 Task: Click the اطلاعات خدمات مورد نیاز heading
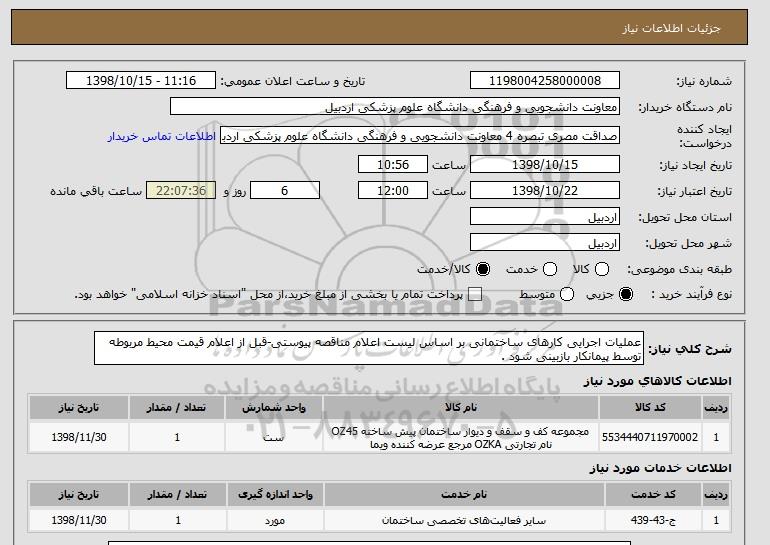pos(660,468)
